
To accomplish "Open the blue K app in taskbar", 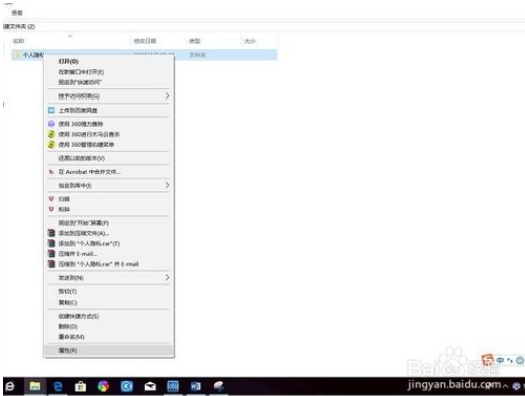I will (127, 387).
